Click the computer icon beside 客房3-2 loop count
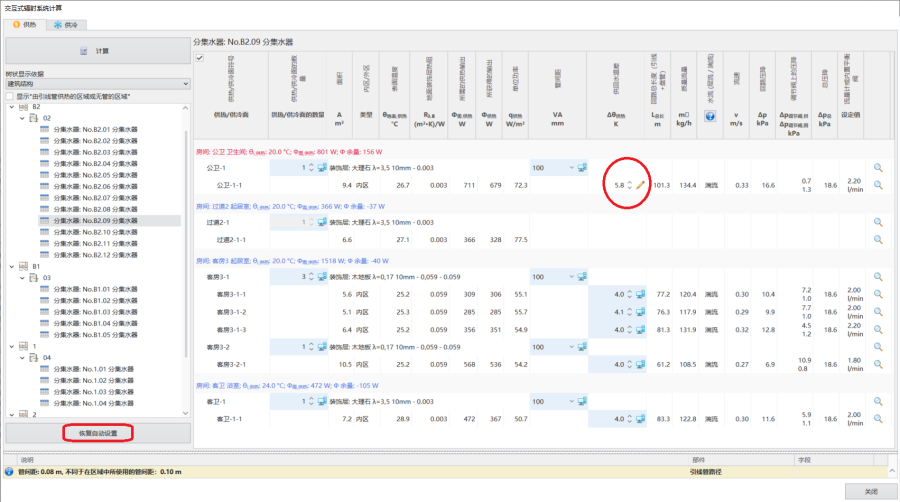Viewport: 900px width, 502px height. 322,347
